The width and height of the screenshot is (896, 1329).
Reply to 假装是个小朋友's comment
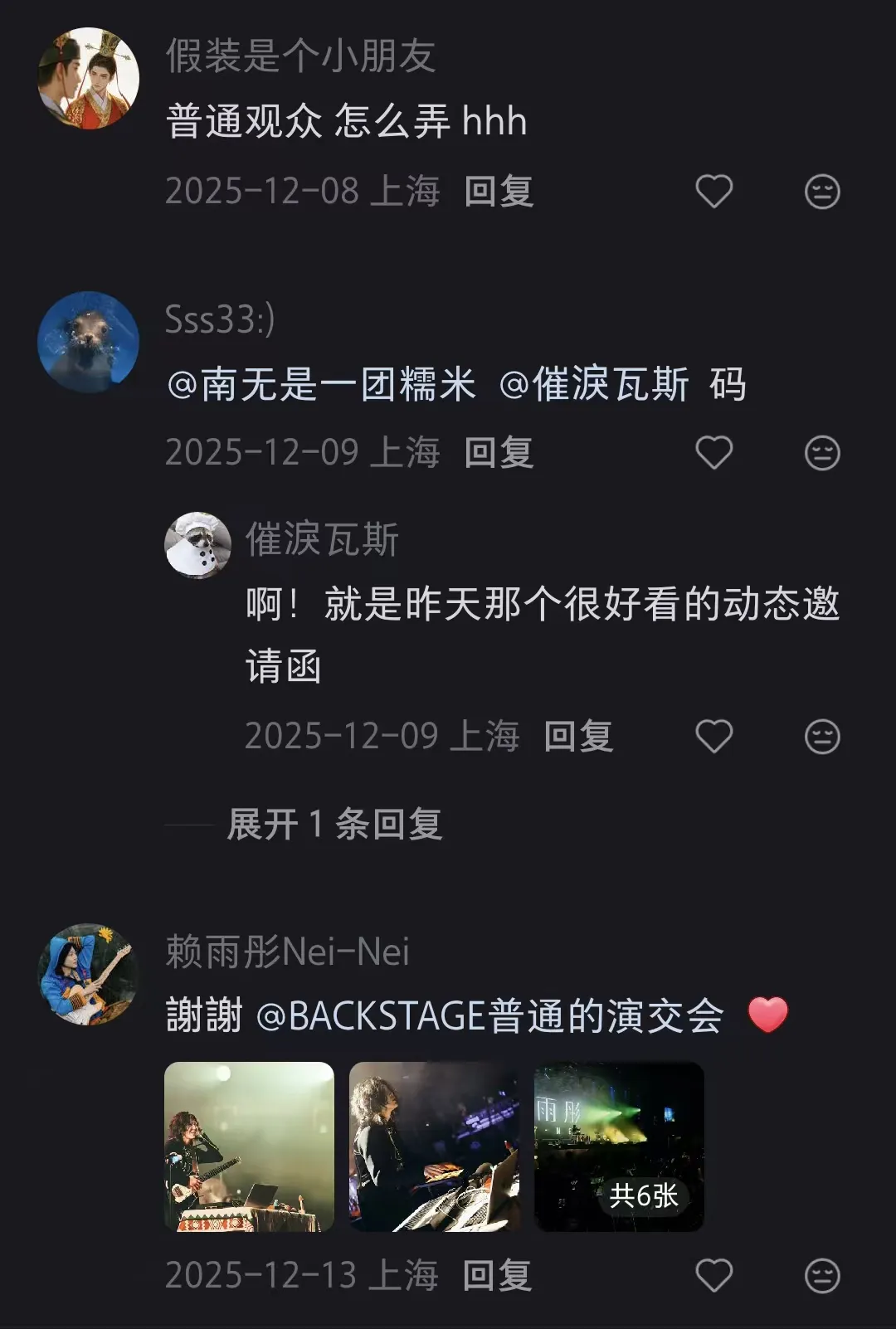click(x=499, y=192)
